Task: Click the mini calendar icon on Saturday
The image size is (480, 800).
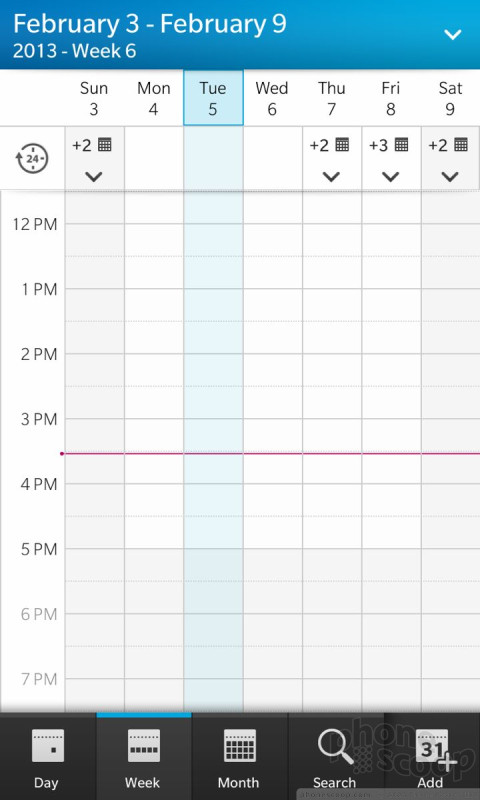Action: [461, 145]
